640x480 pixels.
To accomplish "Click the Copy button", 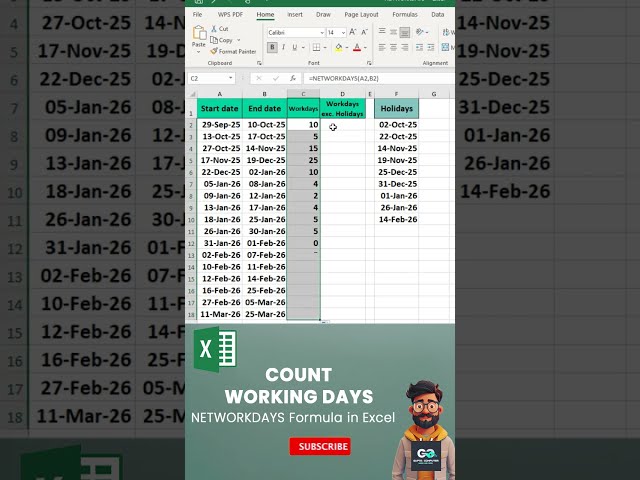I will coord(221,40).
